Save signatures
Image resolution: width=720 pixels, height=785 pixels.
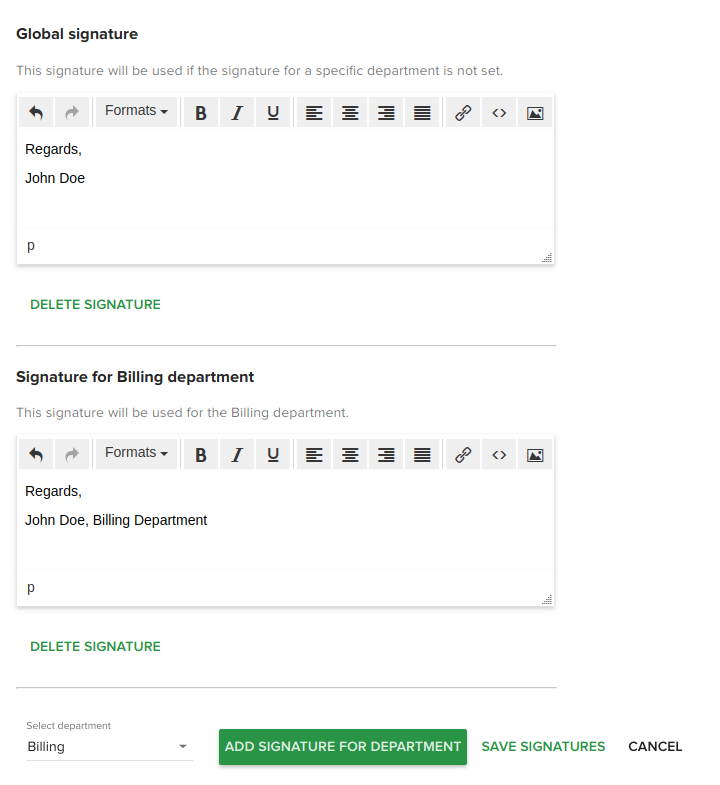pyautogui.click(x=543, y=746)
